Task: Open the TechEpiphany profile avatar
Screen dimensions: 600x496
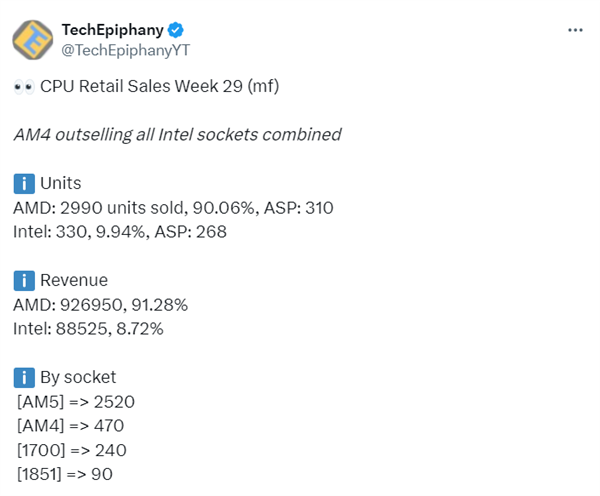Action: pos(32,40)
